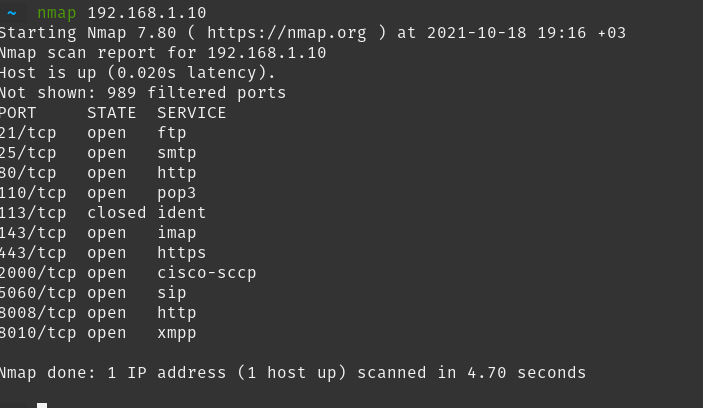The image size is (703, 408).
Task: Click the sip service name
Action: coord(171,293)
